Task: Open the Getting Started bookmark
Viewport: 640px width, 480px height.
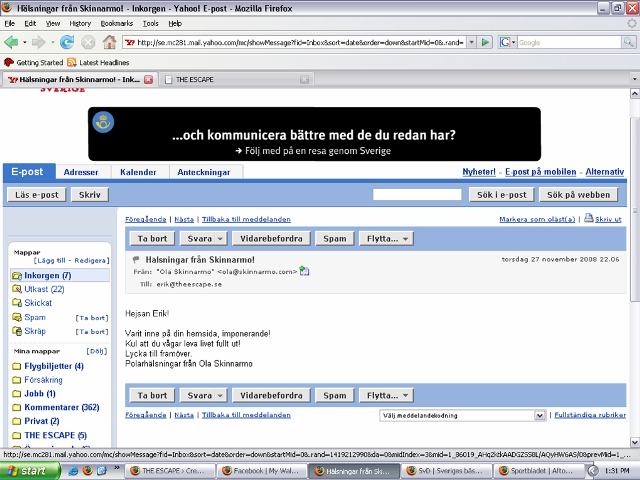Action: click(33, 62)
